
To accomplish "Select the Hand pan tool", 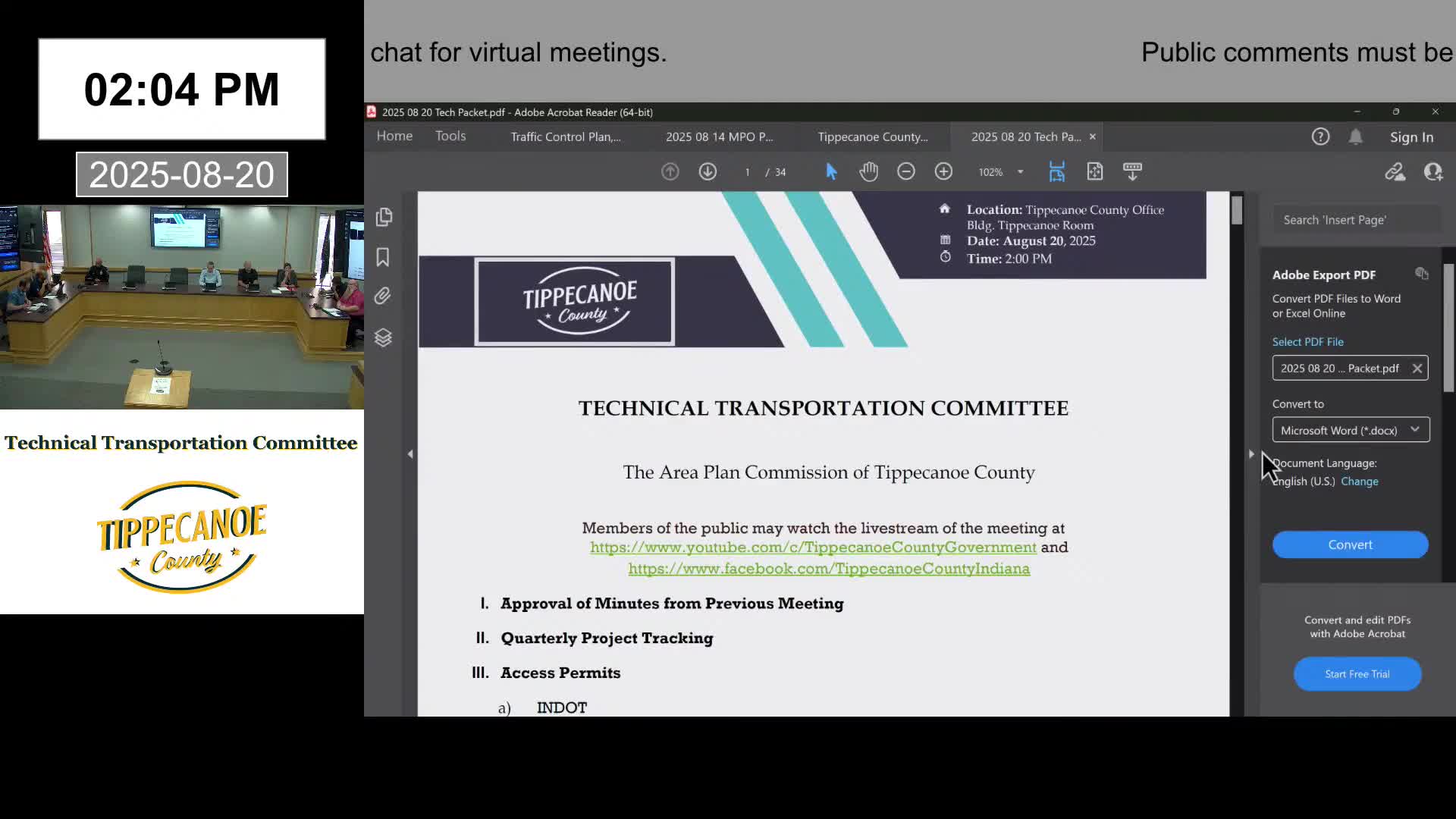I will click(868, 172).
